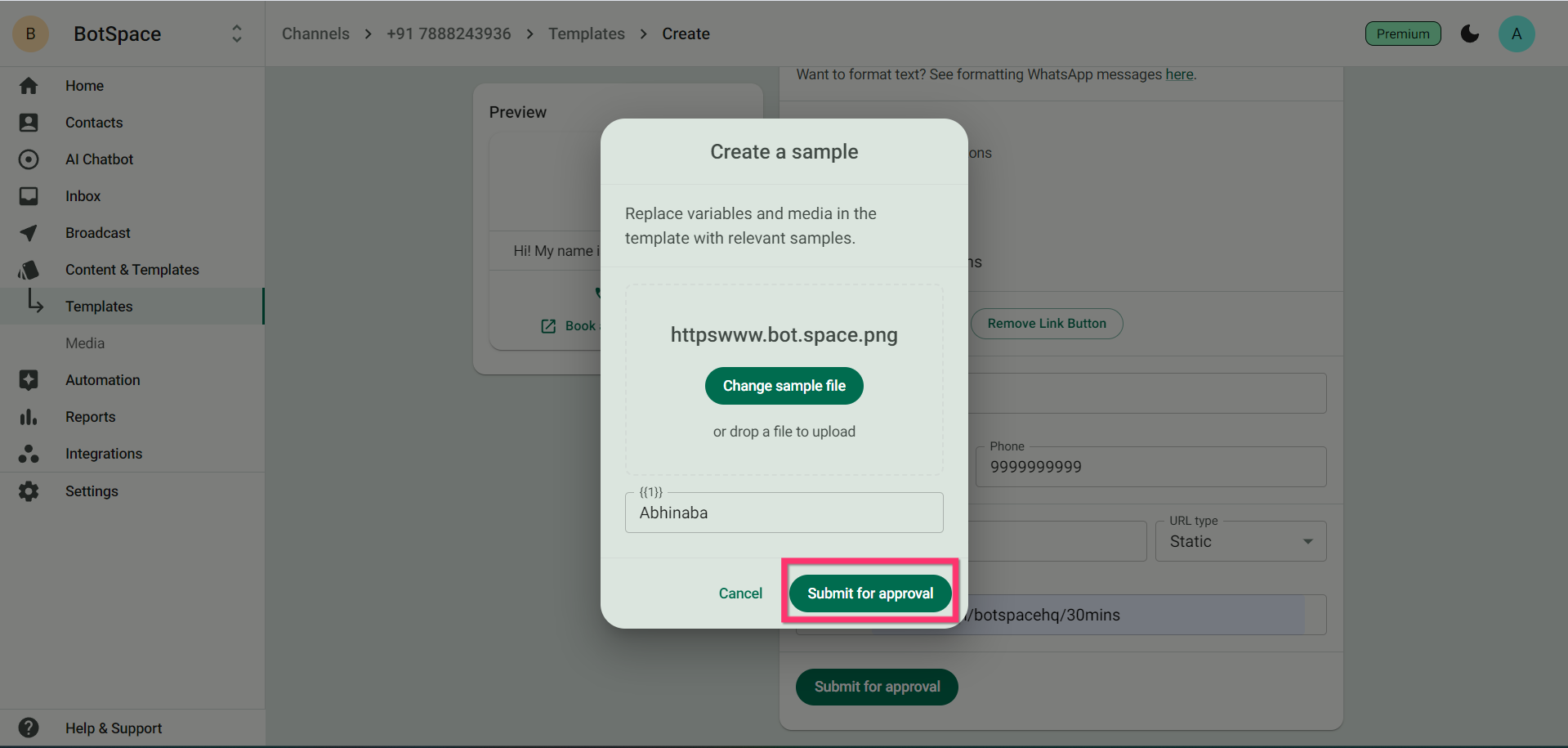The height and width of the screenshot is (748, 1568).
Task: Open the formatting help 'here' link
Action: click(x=1179, y=74)
